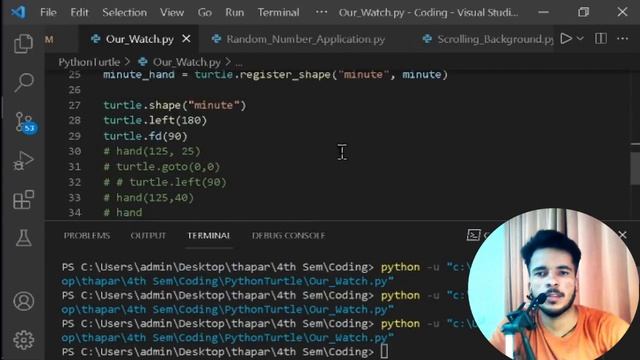Switch to the Our_Watch.py editor tab
This screenshot has height=360, width=640.
click(x=139, y=39)
